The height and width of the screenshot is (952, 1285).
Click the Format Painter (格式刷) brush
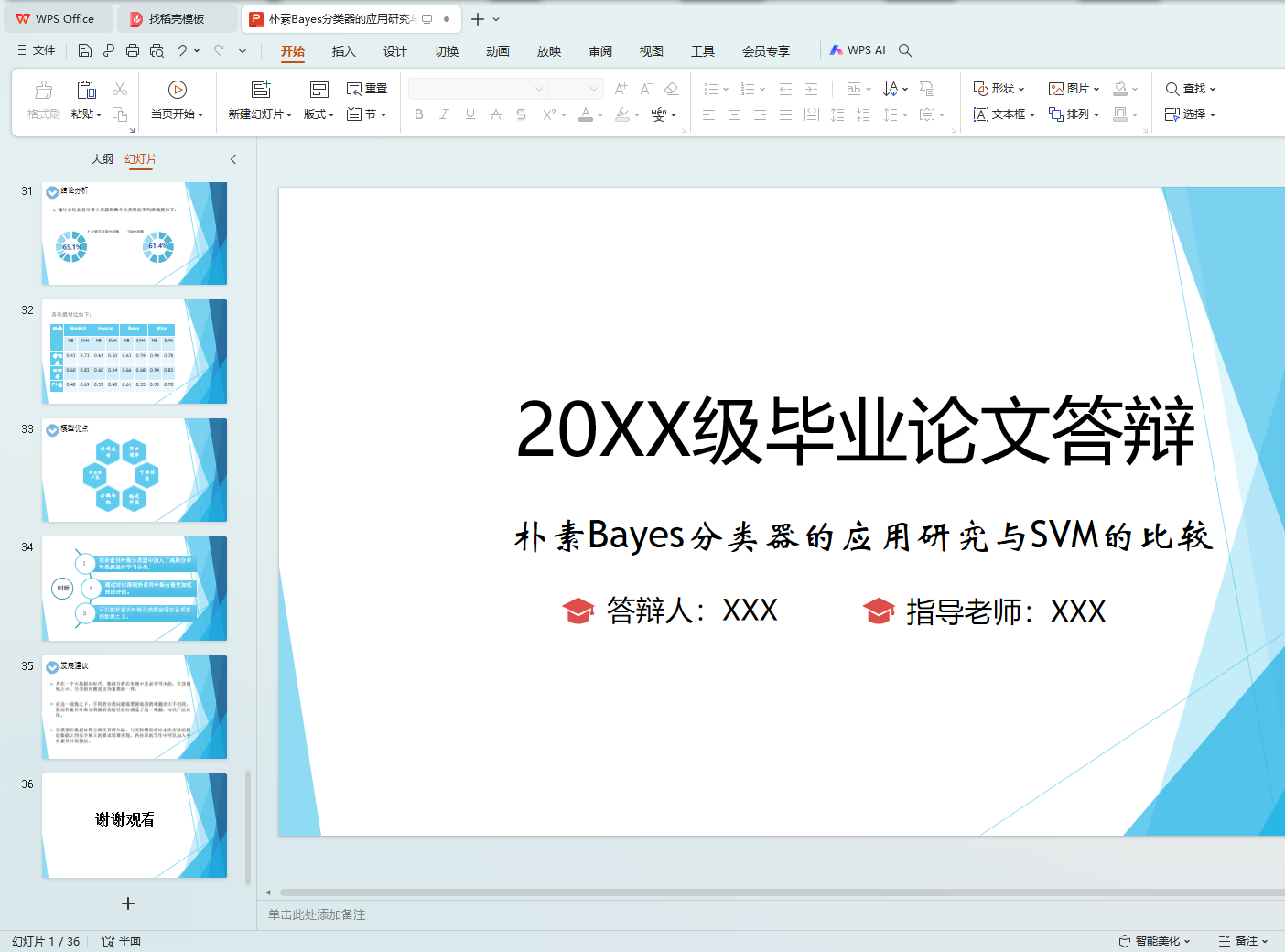pyautogui.click(x=43, y=90)
